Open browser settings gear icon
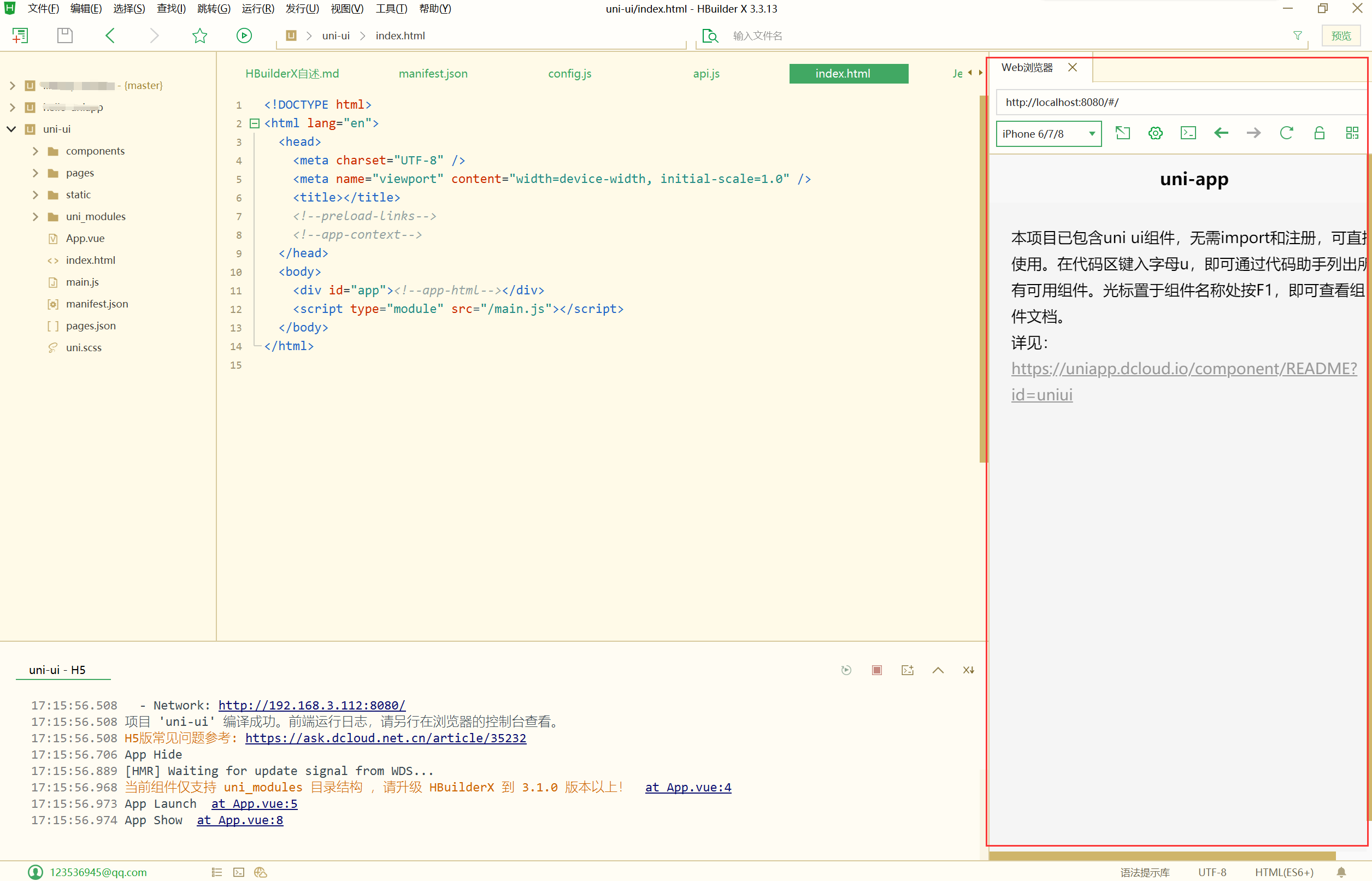 point(1155,133)
